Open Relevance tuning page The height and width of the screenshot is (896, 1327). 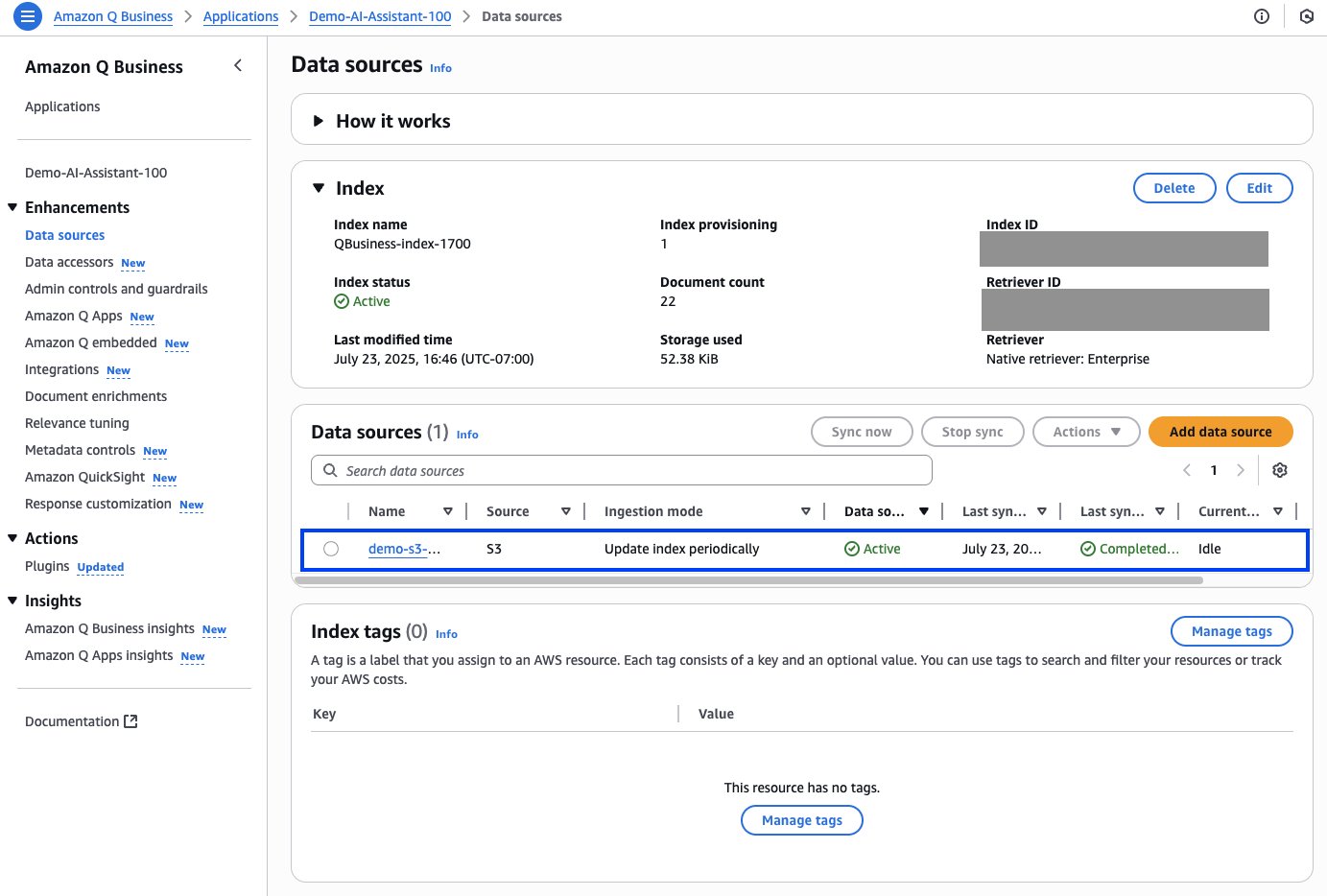[x=77, y=423]
